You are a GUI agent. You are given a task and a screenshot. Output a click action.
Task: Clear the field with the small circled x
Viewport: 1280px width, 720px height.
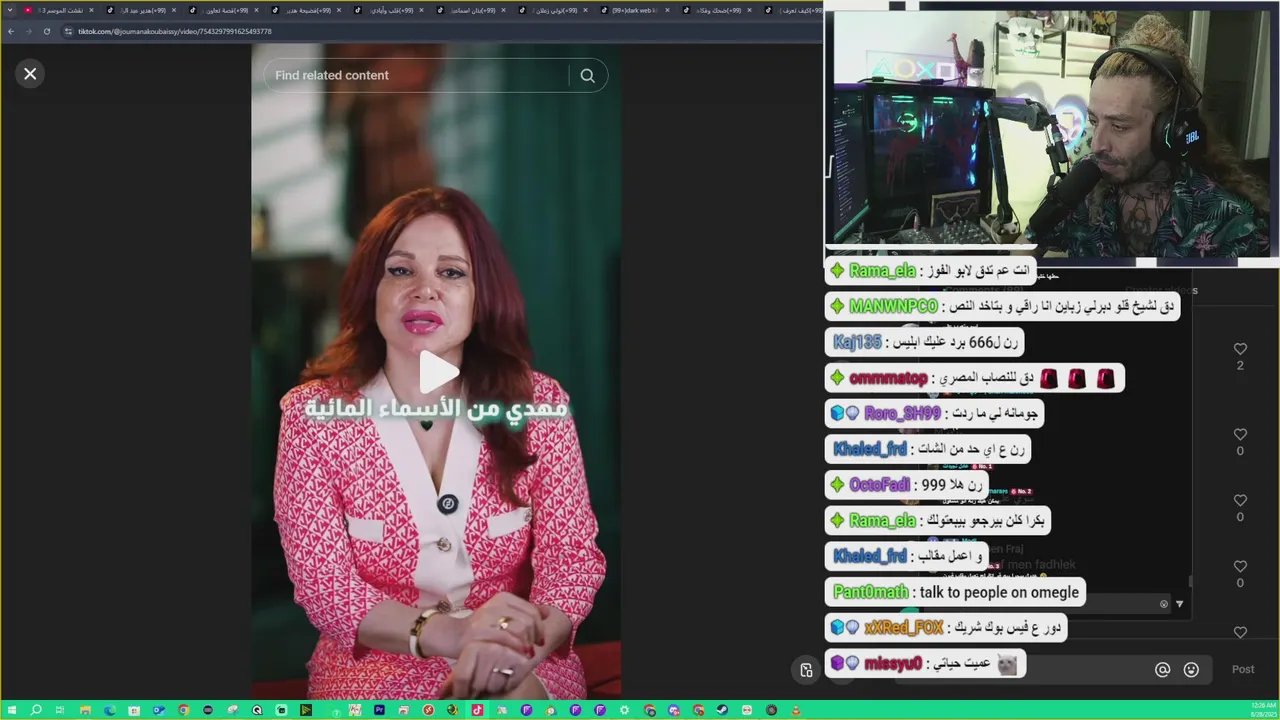point(1163,604)
